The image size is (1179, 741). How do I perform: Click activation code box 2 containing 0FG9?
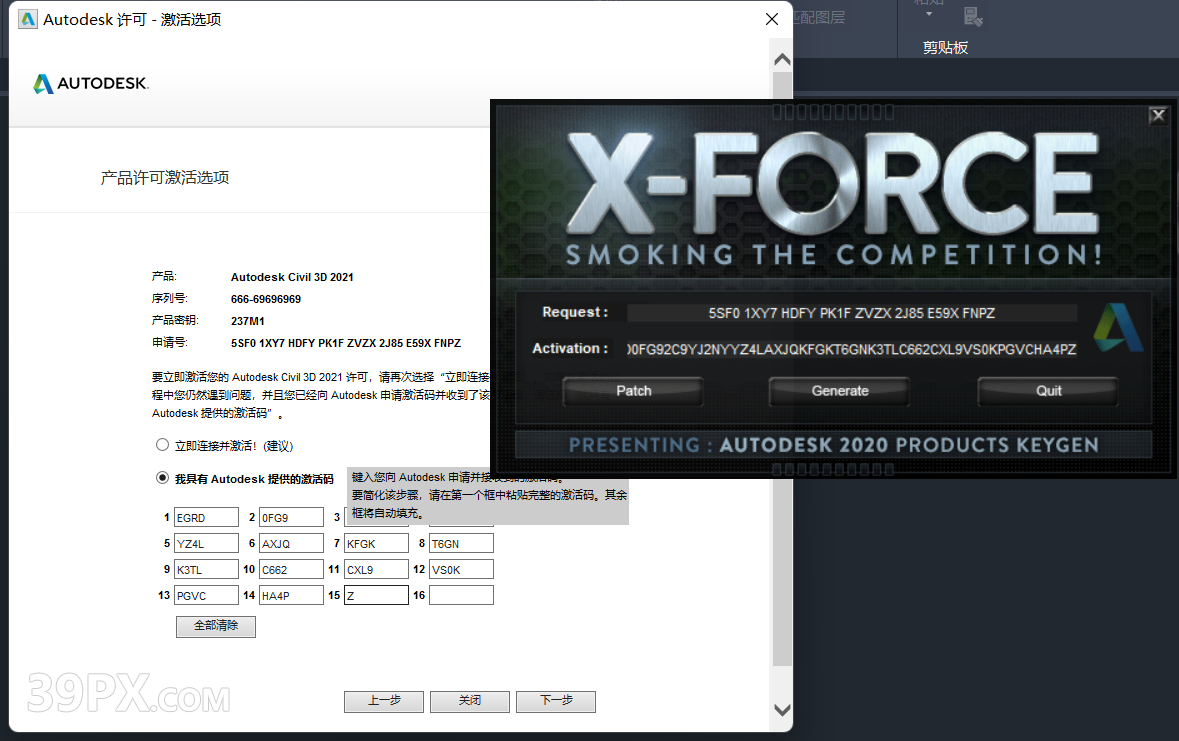coord(291,518)
